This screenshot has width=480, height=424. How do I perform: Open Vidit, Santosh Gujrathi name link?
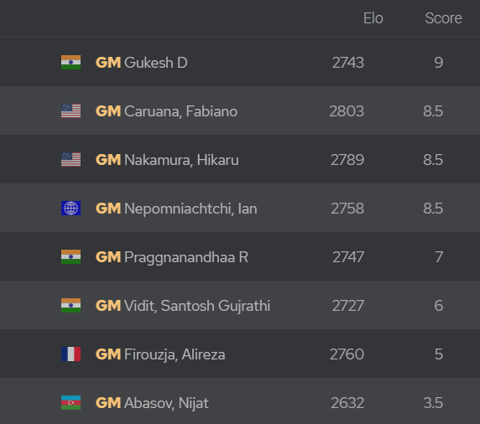click(197, 306)
